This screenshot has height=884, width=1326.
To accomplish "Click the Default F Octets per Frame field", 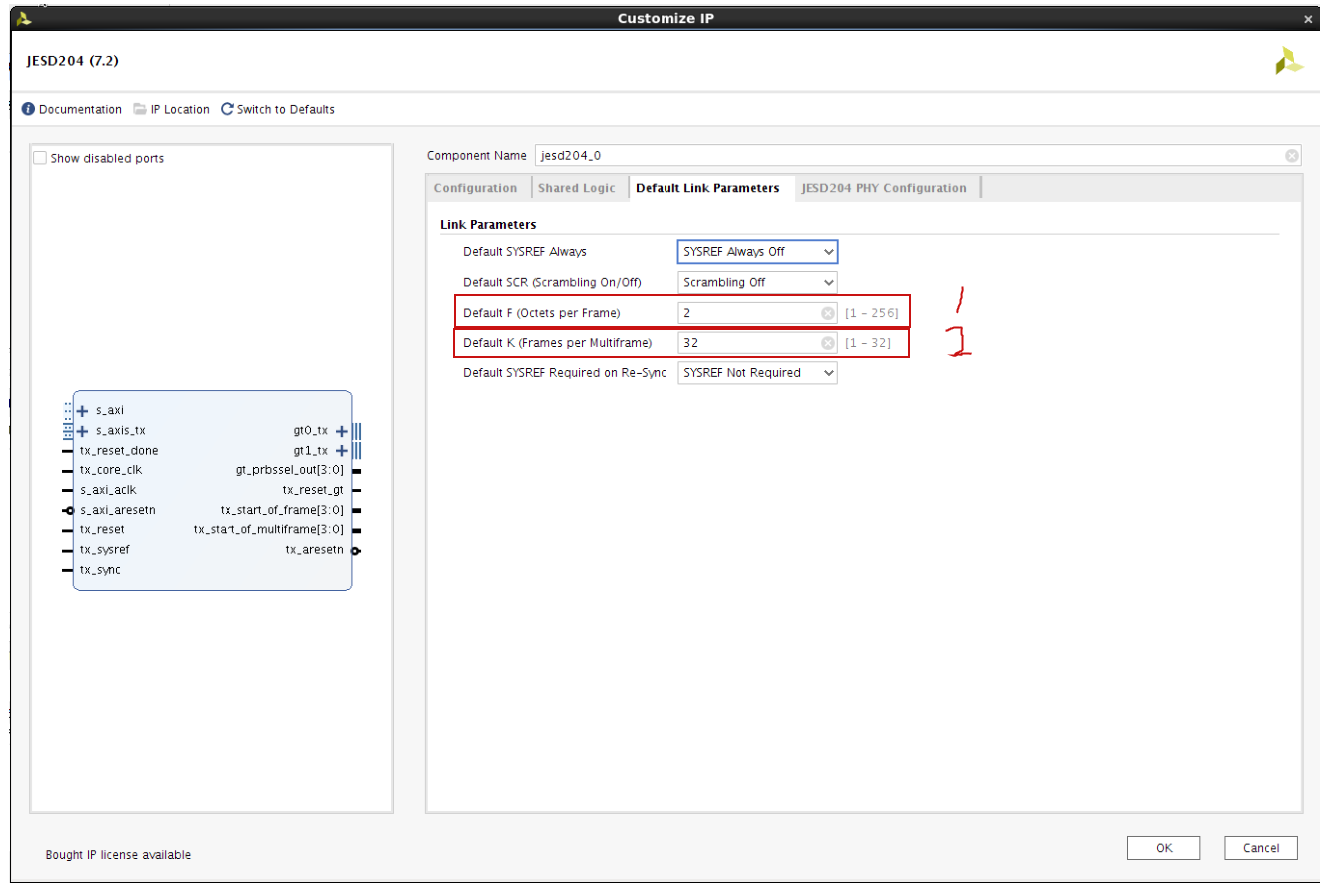I will (757, 313).
